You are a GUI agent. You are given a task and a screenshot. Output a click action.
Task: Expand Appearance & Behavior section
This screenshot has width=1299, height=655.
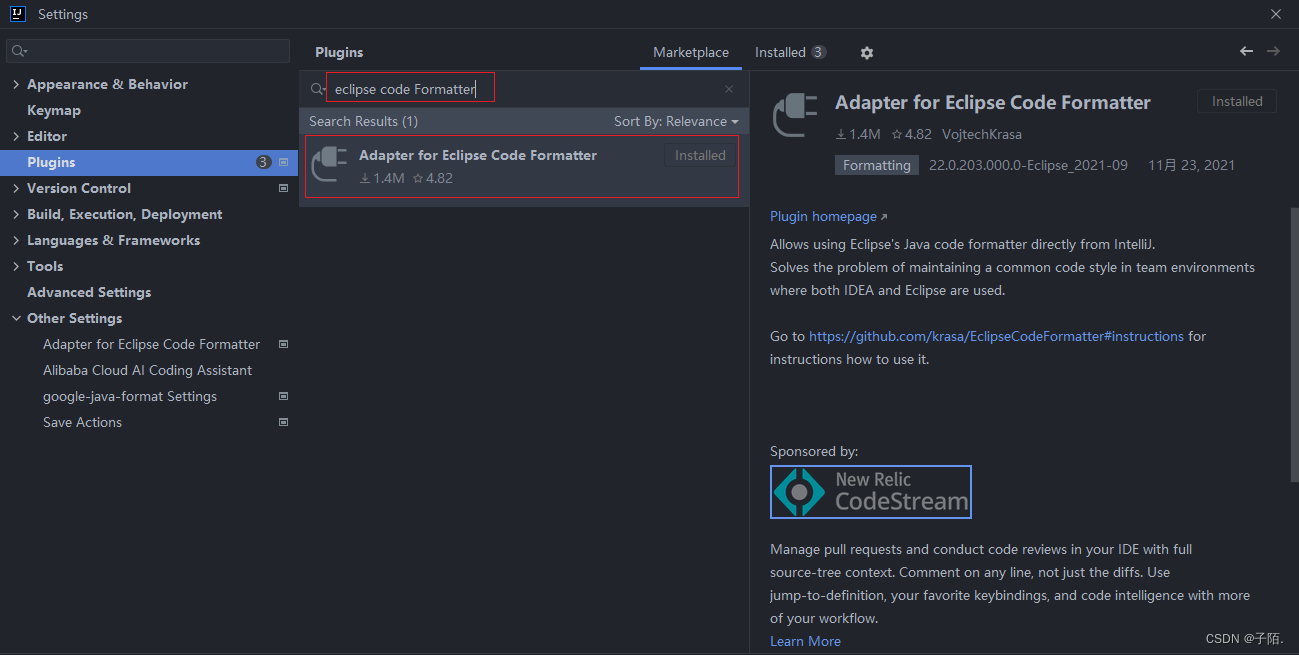[16, 84]
